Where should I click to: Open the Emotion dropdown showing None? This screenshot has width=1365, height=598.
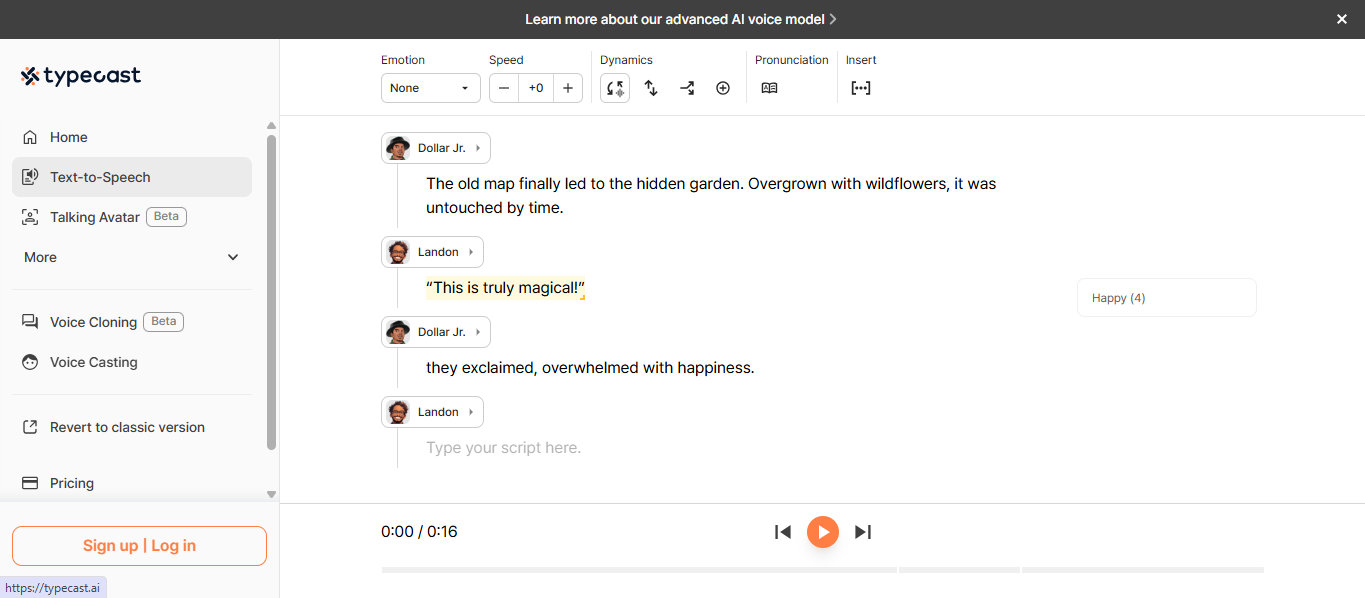[430, 88]
